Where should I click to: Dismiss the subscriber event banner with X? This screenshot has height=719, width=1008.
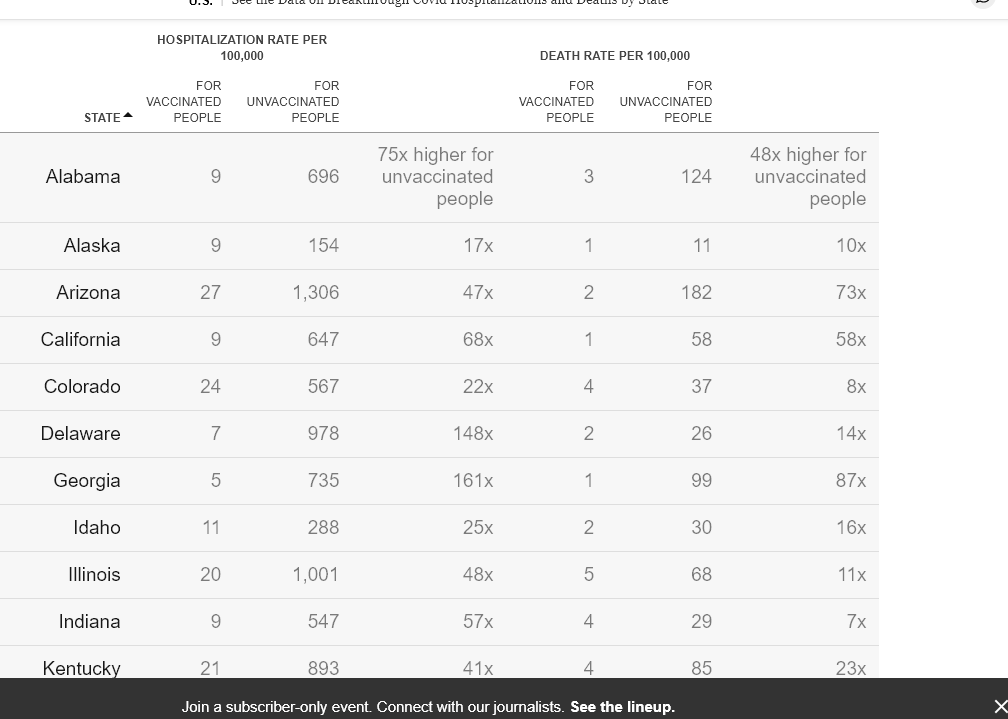pyautogui.click(x=1000, y=707)
